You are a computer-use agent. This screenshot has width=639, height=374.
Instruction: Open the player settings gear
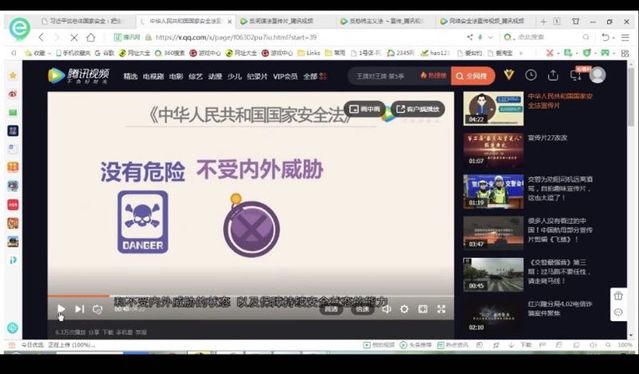coord(404,309)
